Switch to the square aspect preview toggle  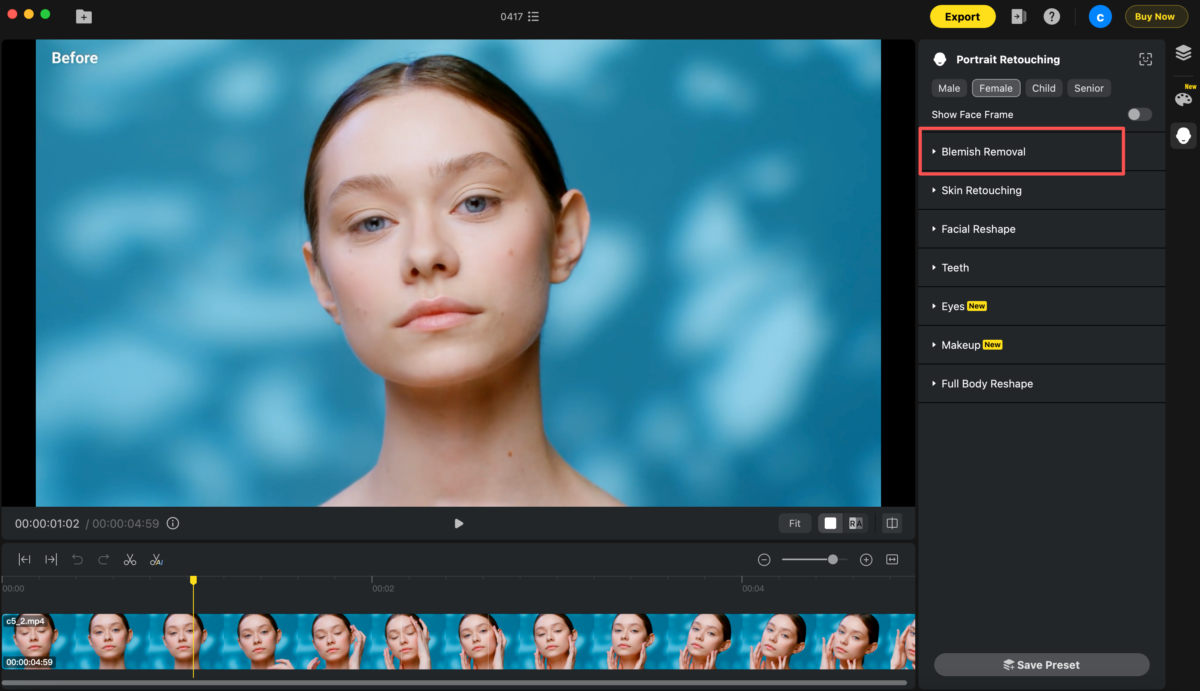click(829, 523)
